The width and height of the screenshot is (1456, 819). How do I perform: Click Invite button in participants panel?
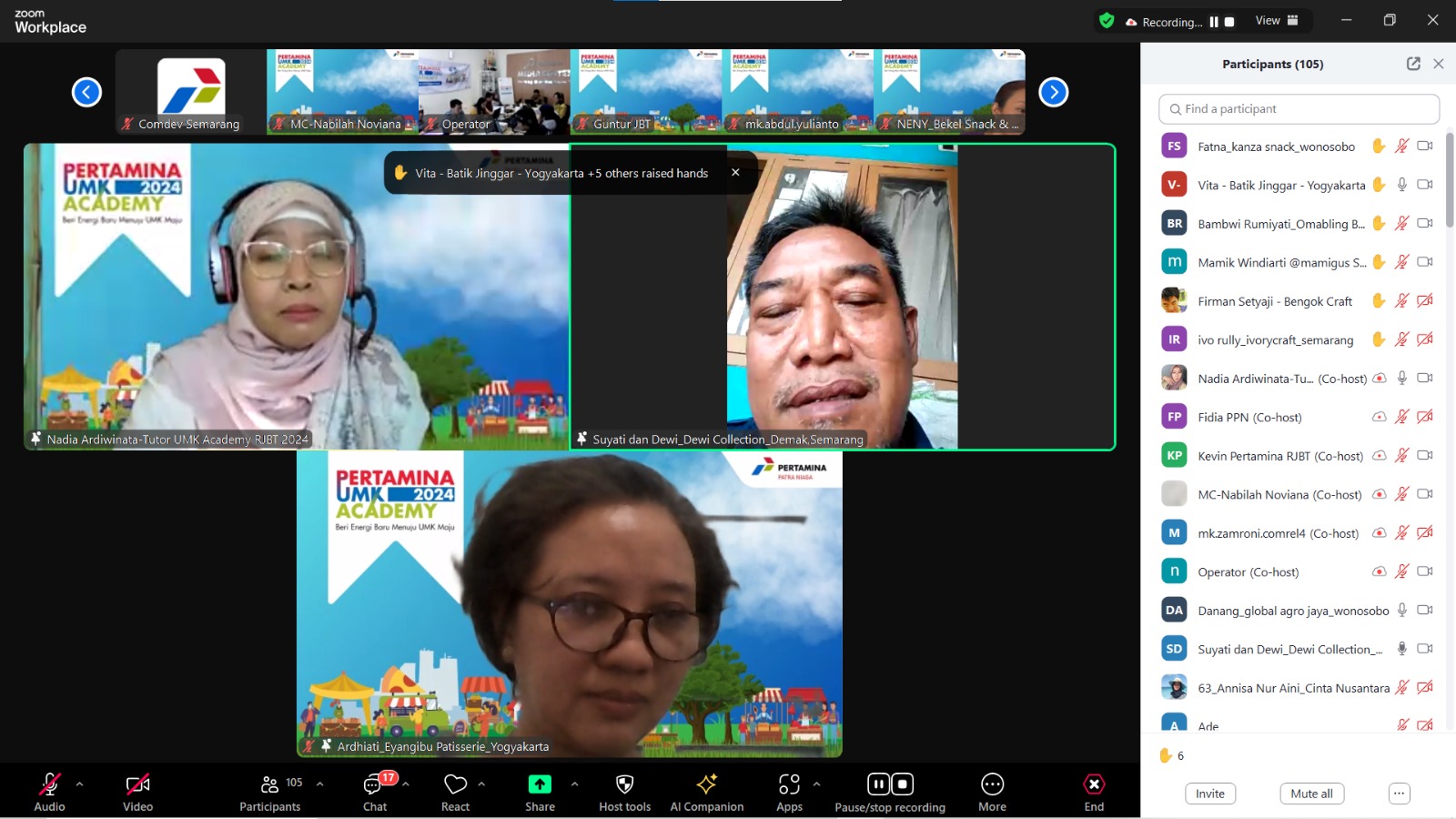(1210, 794)
